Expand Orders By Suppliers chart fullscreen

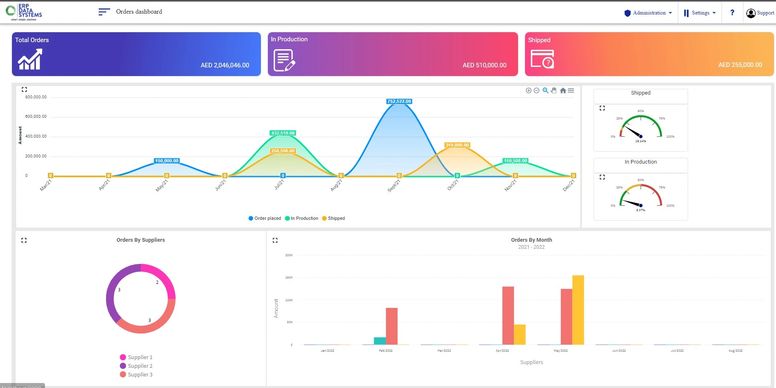24,240
